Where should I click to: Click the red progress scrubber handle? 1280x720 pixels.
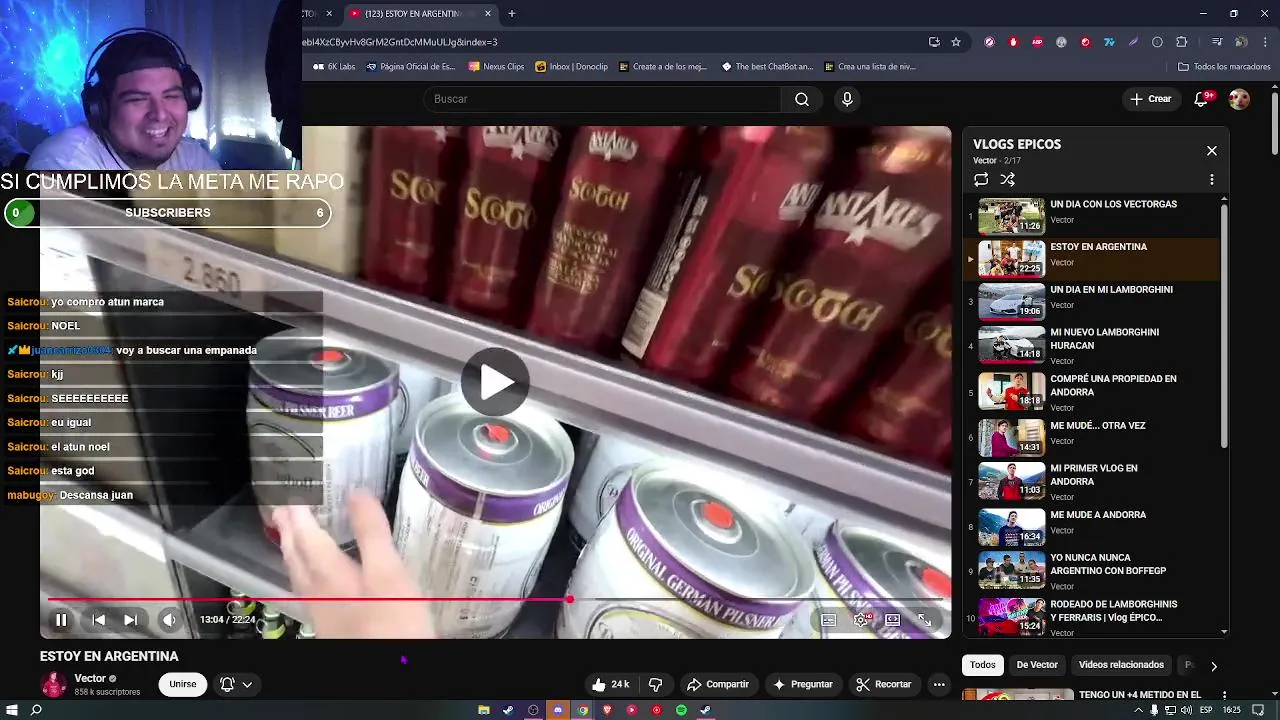point(570,600)
